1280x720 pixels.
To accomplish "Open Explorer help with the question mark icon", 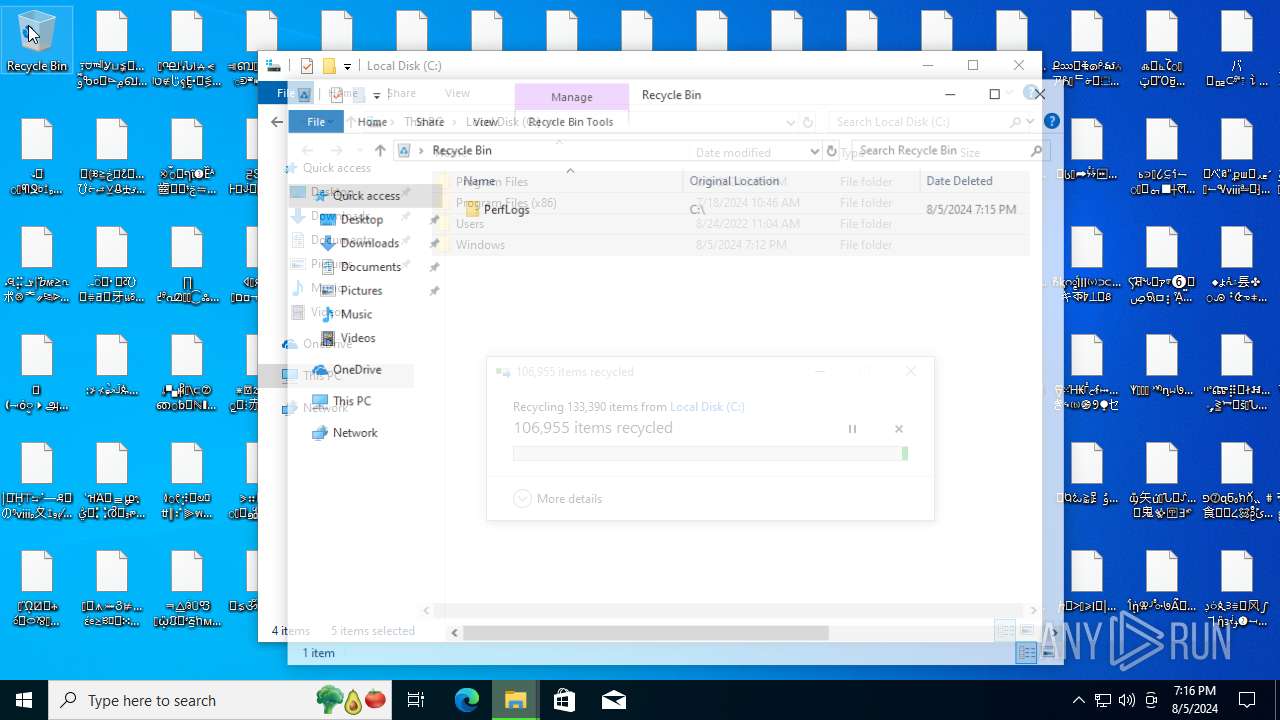I will click(x=1051, y=122).
